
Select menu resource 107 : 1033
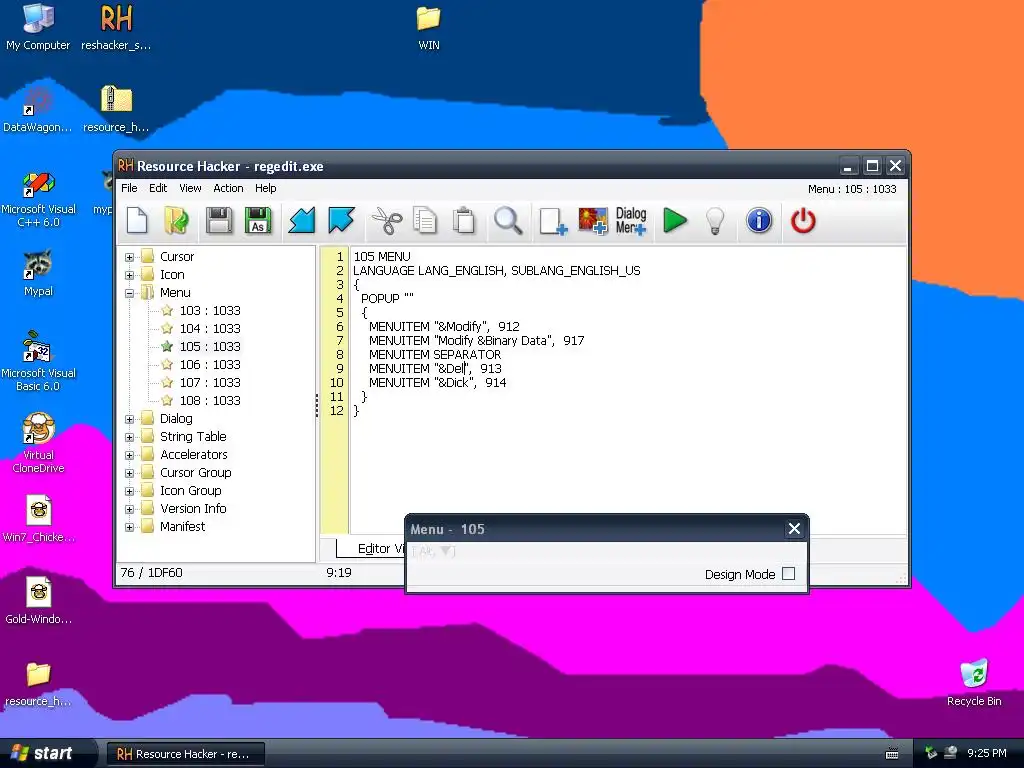click(x=210, y=383)
